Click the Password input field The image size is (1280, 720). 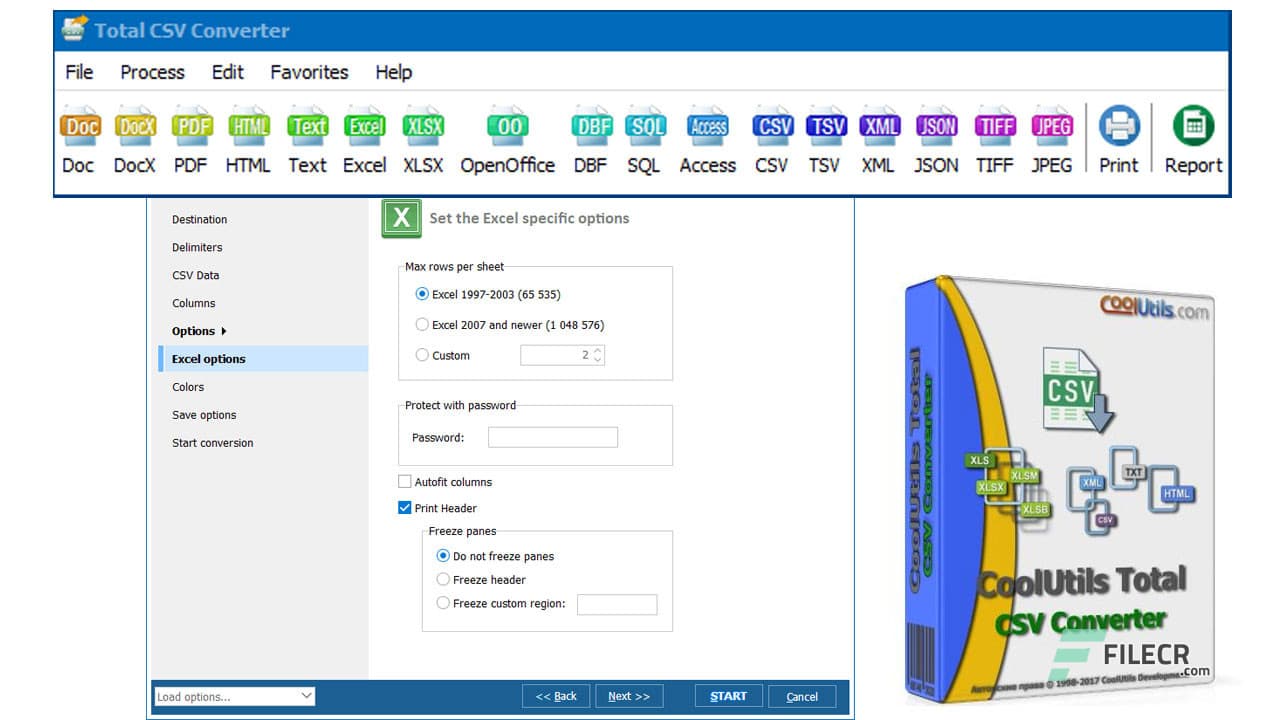552,436
